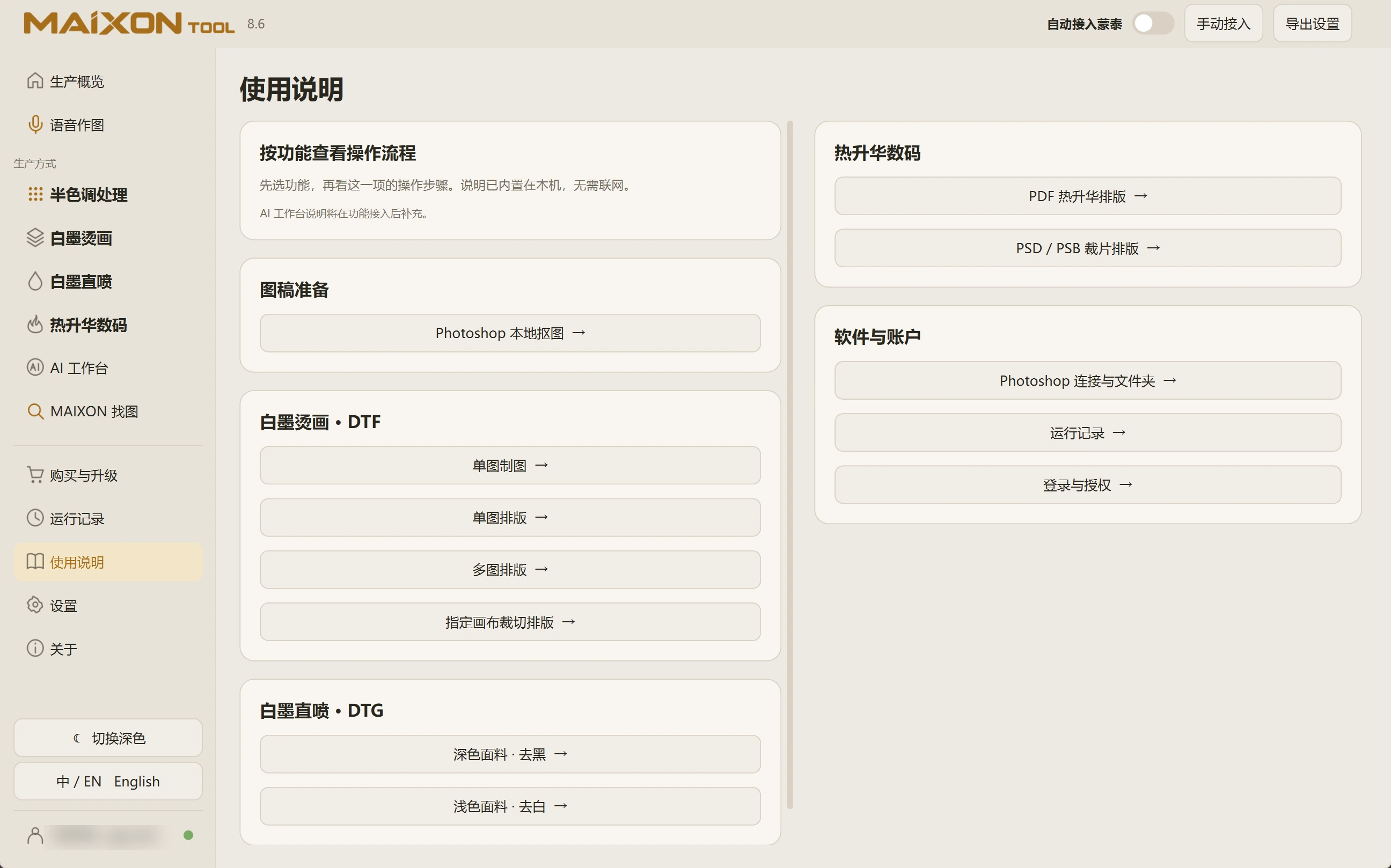Open Photoshop 连接与文件夹 guide
The image size is (1391, 868).
click(1088, 380)
